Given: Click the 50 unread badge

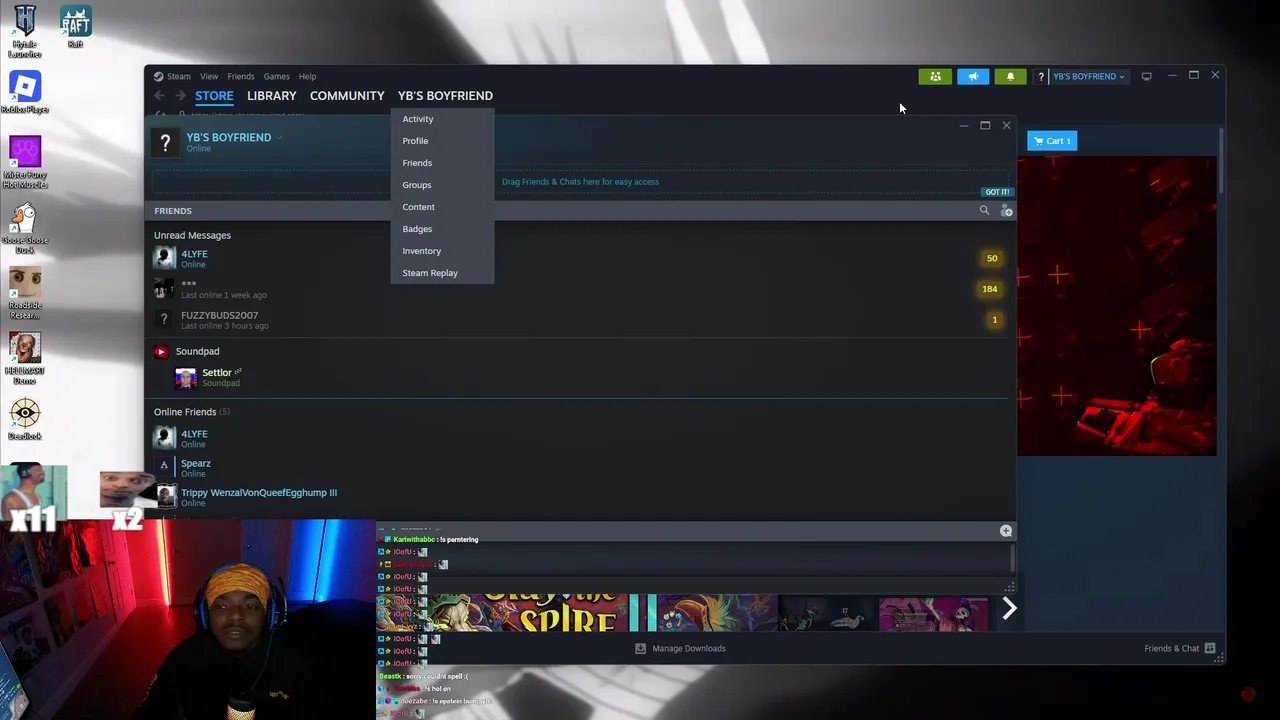Looking at the screenshot, I should coord(992,258).
